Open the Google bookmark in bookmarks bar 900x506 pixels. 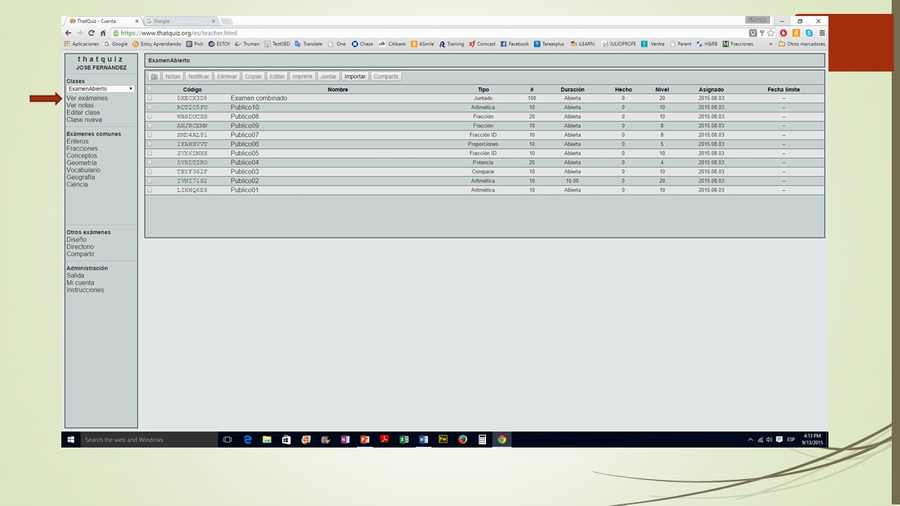116,44
